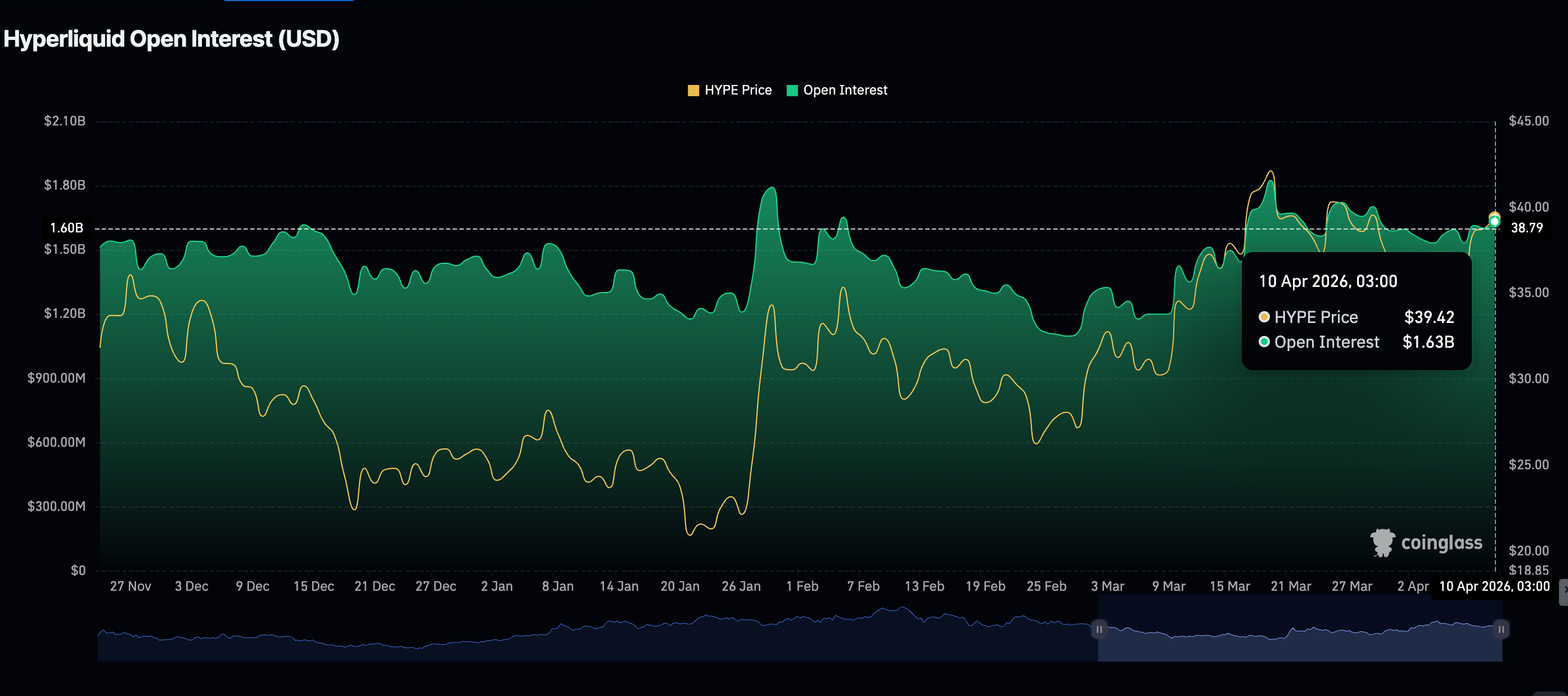This screenshot has width=1568, height=696.
Task: Click the green Open Interest tooltip bullet
Action: point(1264,342)
